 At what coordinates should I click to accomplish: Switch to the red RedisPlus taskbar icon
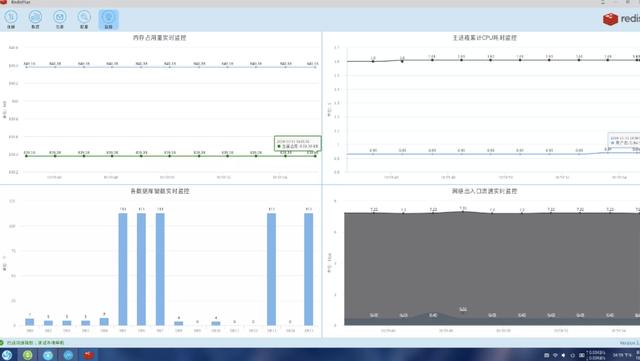click(89, 355)
